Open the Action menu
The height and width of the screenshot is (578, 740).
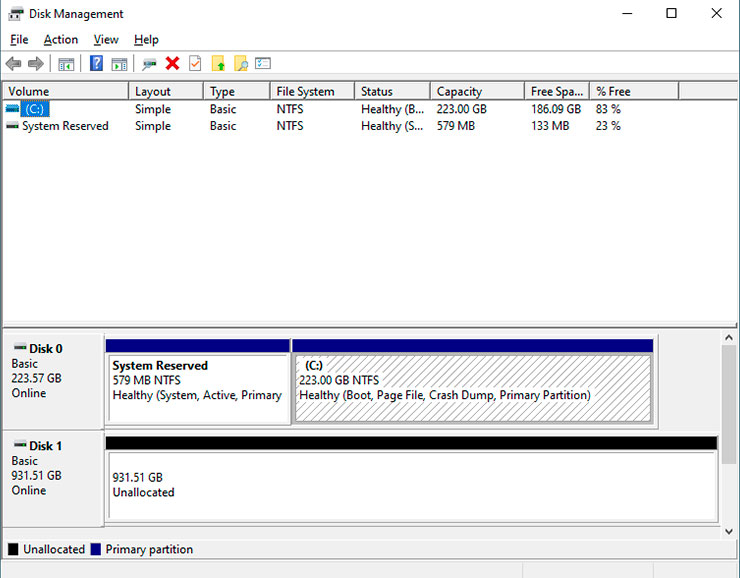pos(61,40)
